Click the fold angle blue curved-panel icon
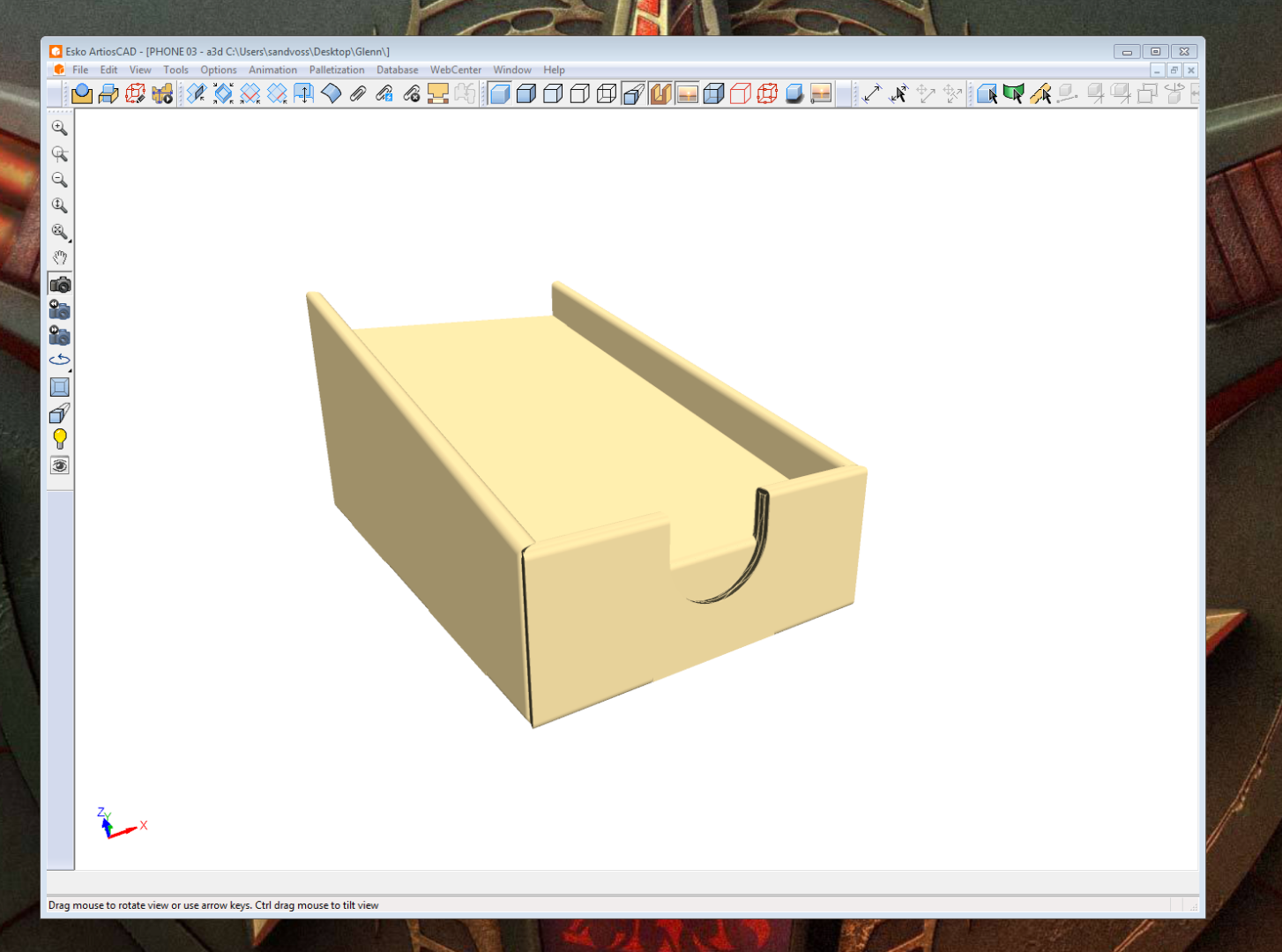The image size is (1282, 952). click(x=331, y=93)
